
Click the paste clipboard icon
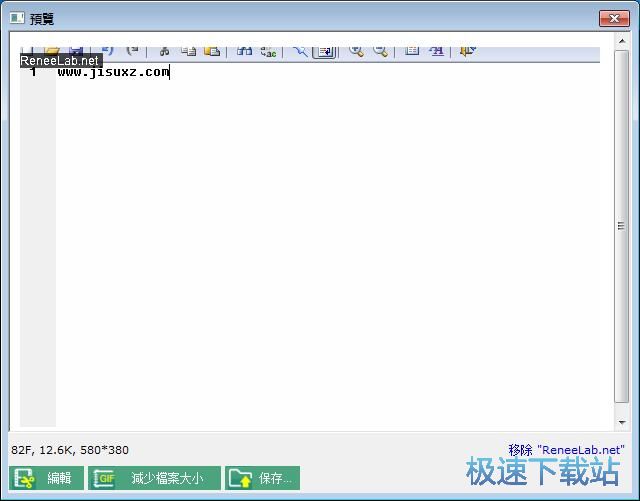211,51
